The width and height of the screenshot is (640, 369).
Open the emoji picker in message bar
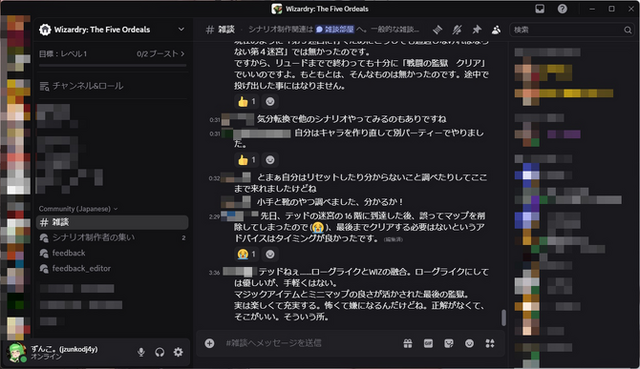[x=469, y=343]
